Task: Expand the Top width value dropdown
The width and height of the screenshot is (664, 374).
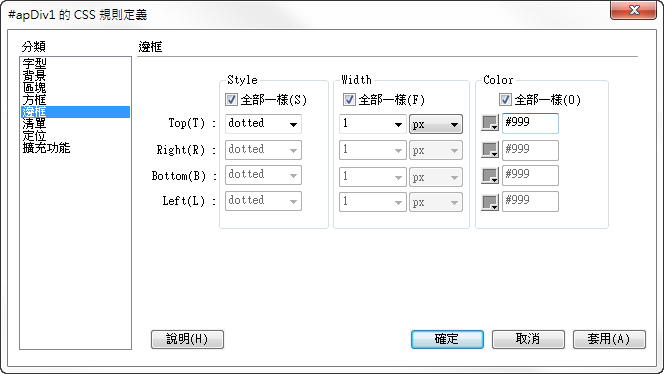Action: pyautogui.click(x=373, y=124)
